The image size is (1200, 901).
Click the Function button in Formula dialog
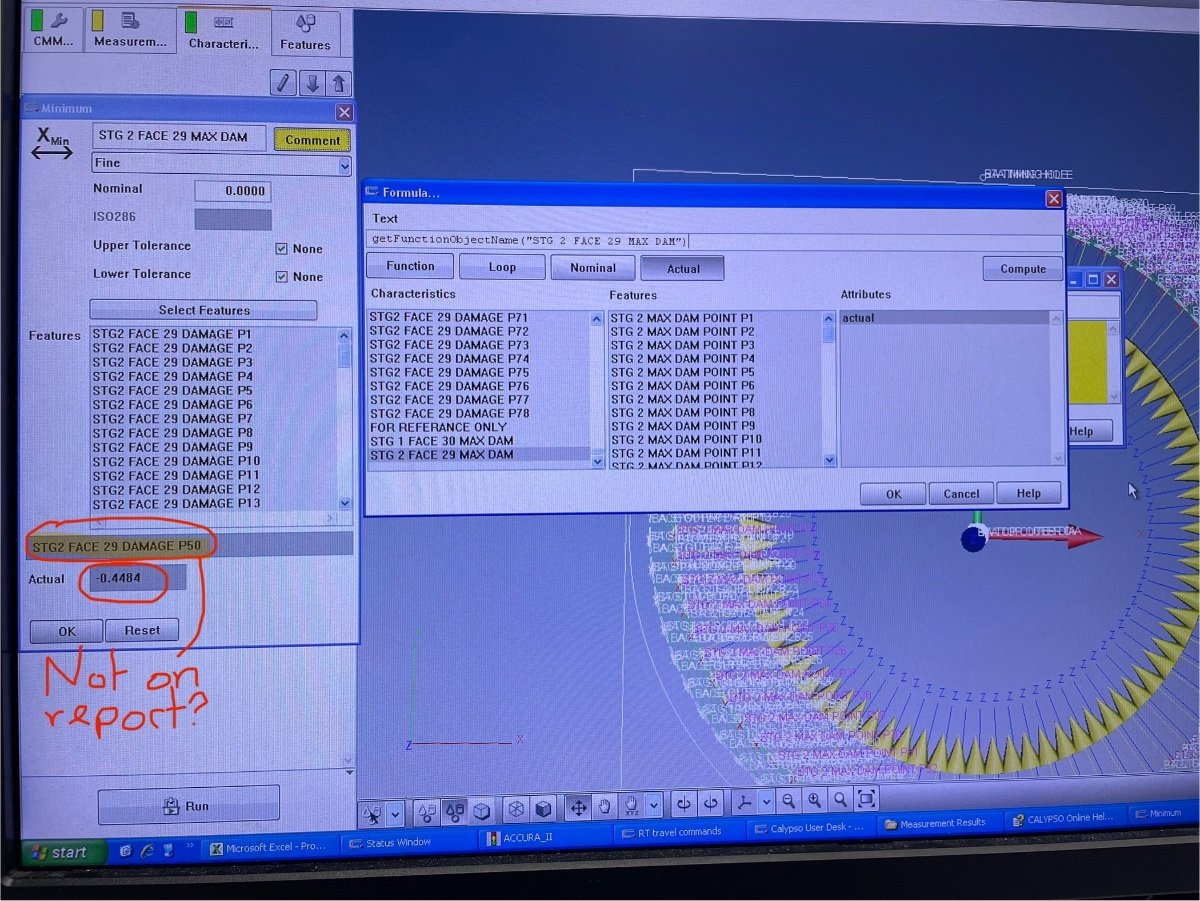(x=410, y=266)
